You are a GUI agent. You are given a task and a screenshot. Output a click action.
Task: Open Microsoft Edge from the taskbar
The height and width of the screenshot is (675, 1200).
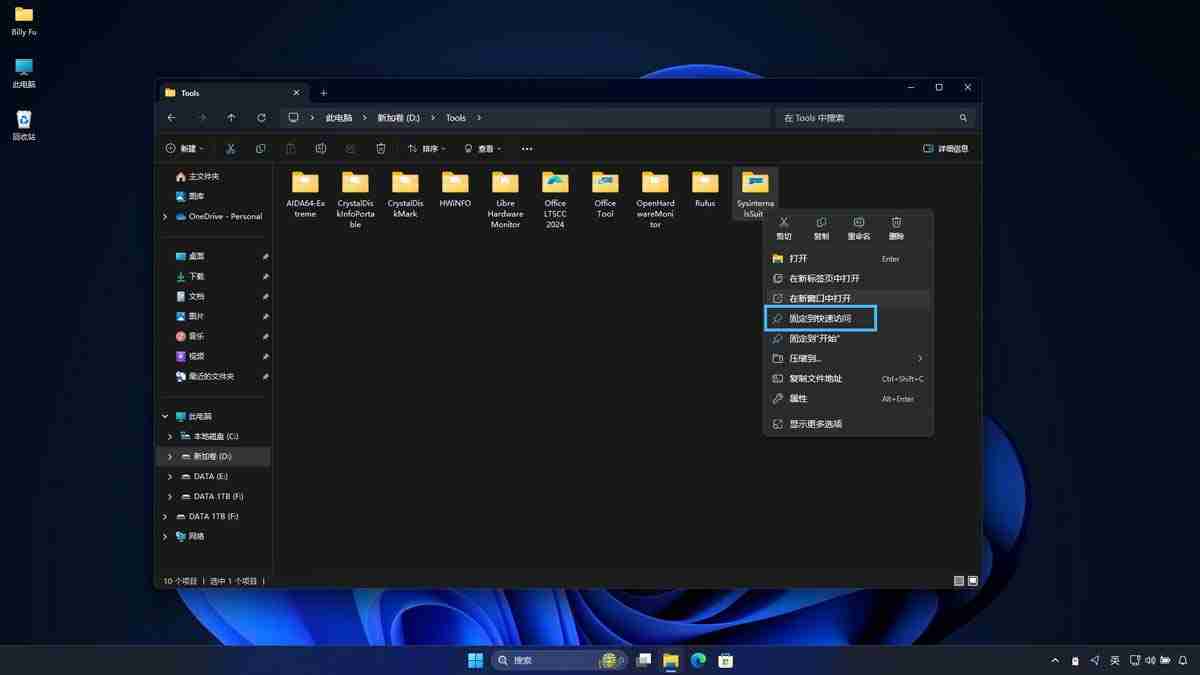(698, 660)
